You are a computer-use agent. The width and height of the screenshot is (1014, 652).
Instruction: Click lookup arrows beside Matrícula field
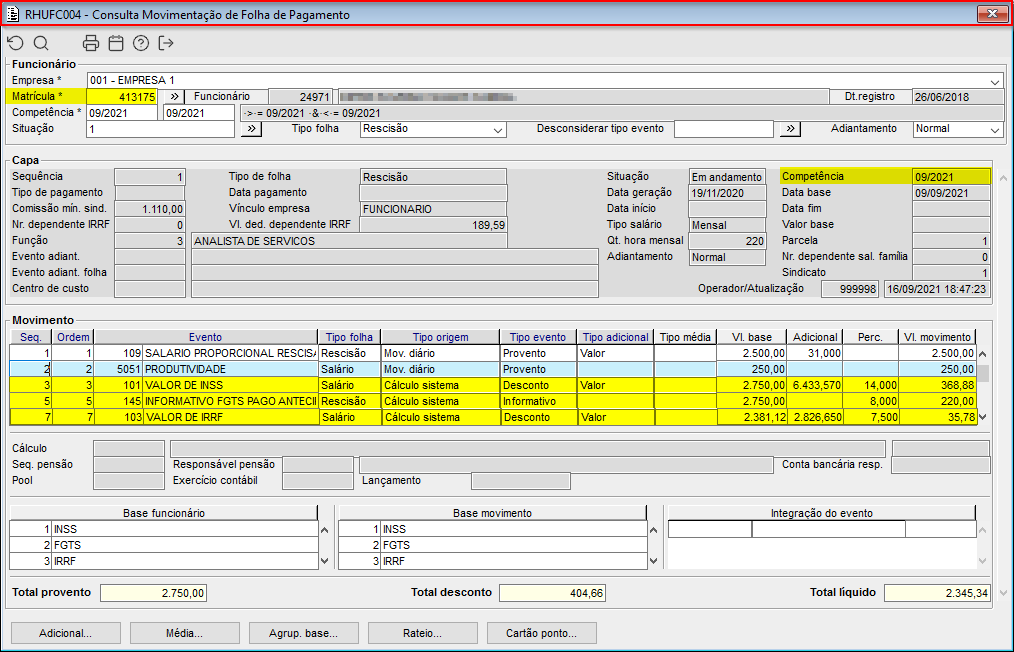click(173, 97)
